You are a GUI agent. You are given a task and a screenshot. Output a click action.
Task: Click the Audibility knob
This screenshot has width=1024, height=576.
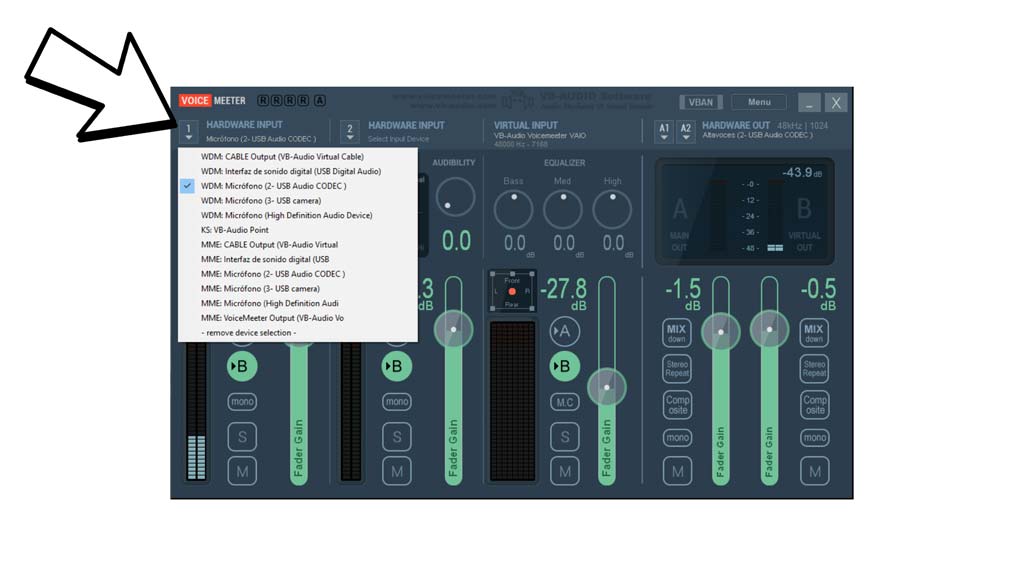455,197
